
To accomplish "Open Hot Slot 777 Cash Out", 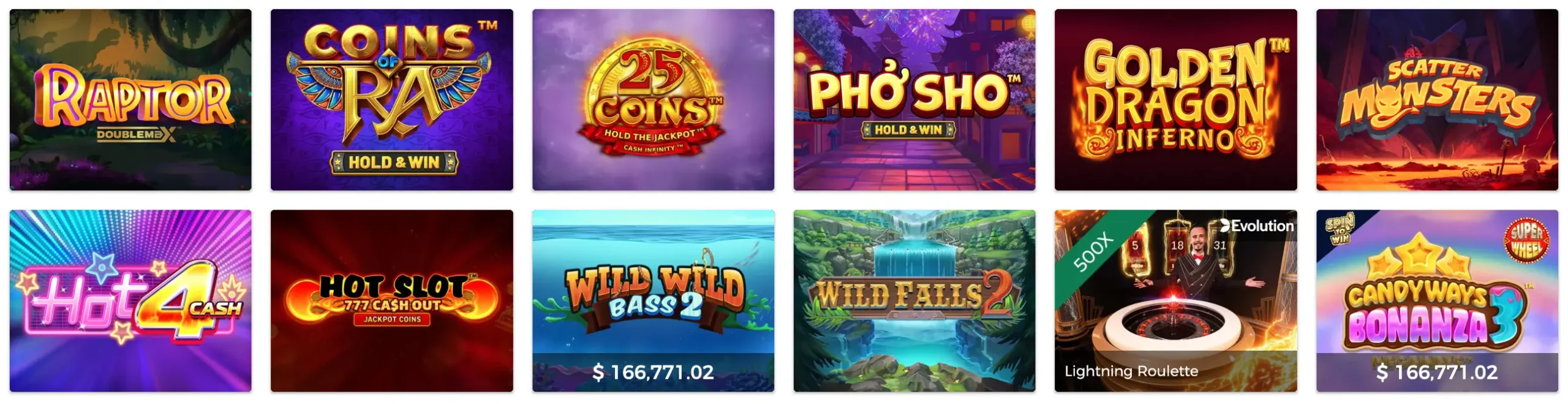I will 392,300.
